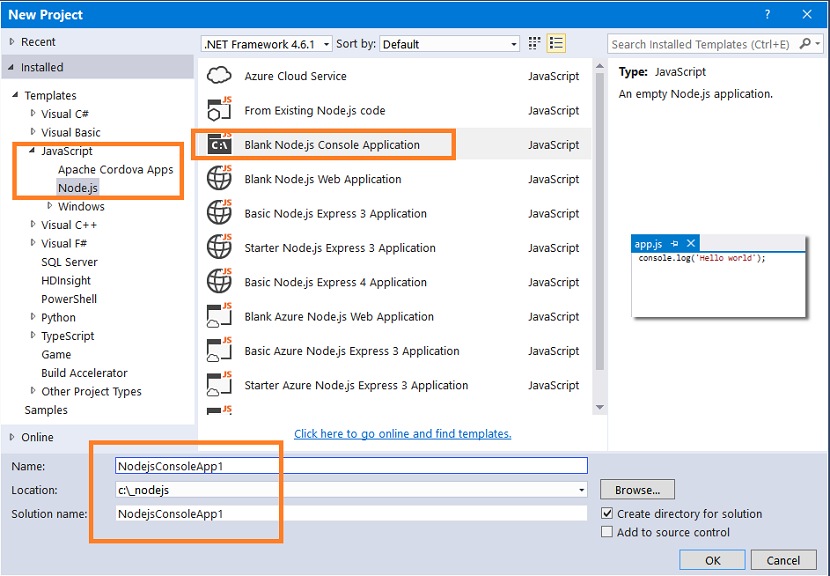The width and height of the screenshot is (830, 576).
Task: Click the Blank Node.js Console Application icon
Action: click(x=219, y=144)
